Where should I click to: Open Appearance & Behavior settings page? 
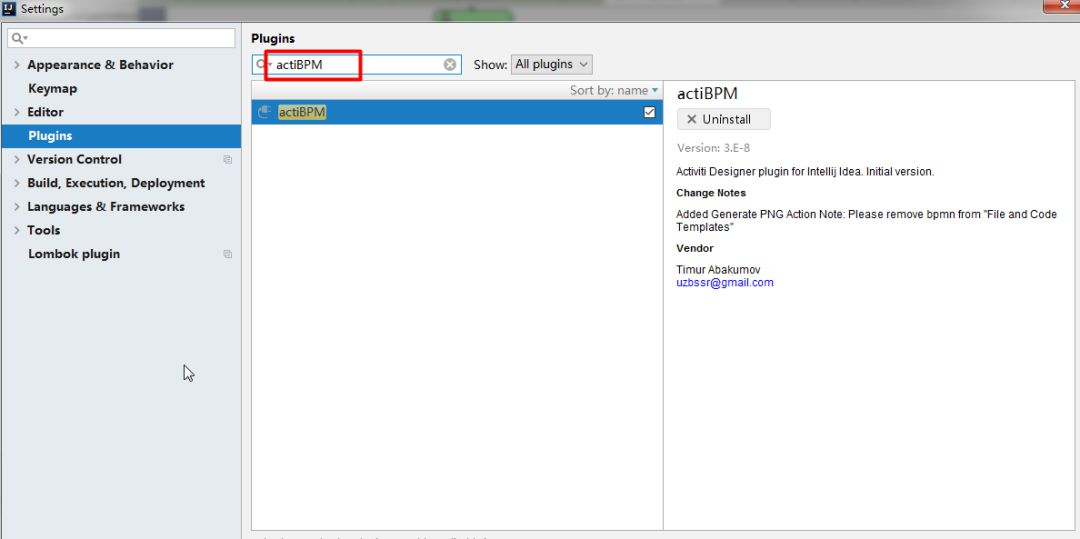101,65
